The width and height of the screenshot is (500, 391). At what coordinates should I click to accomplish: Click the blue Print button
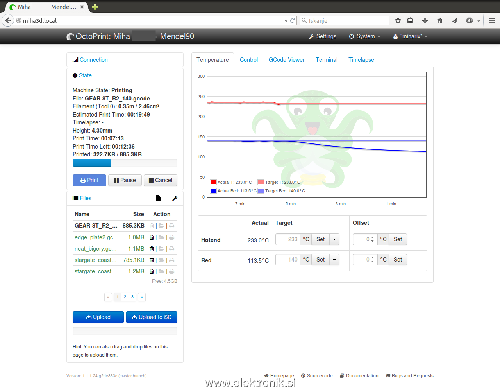pyautogui.click(x=89, y=180)
